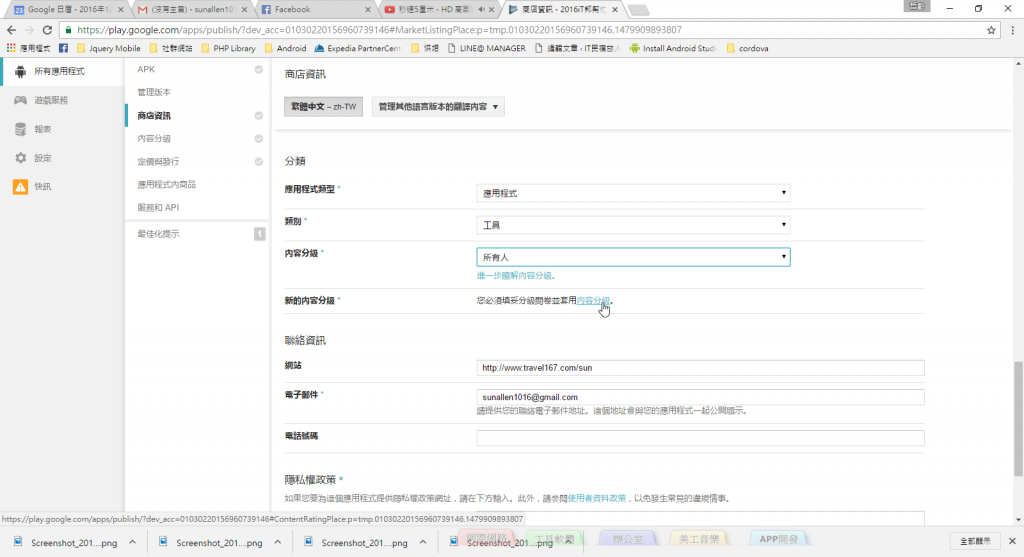Click 定價與發行 completion check mark
This screenshot has height=557, width=1024.
tap(259, 161)
